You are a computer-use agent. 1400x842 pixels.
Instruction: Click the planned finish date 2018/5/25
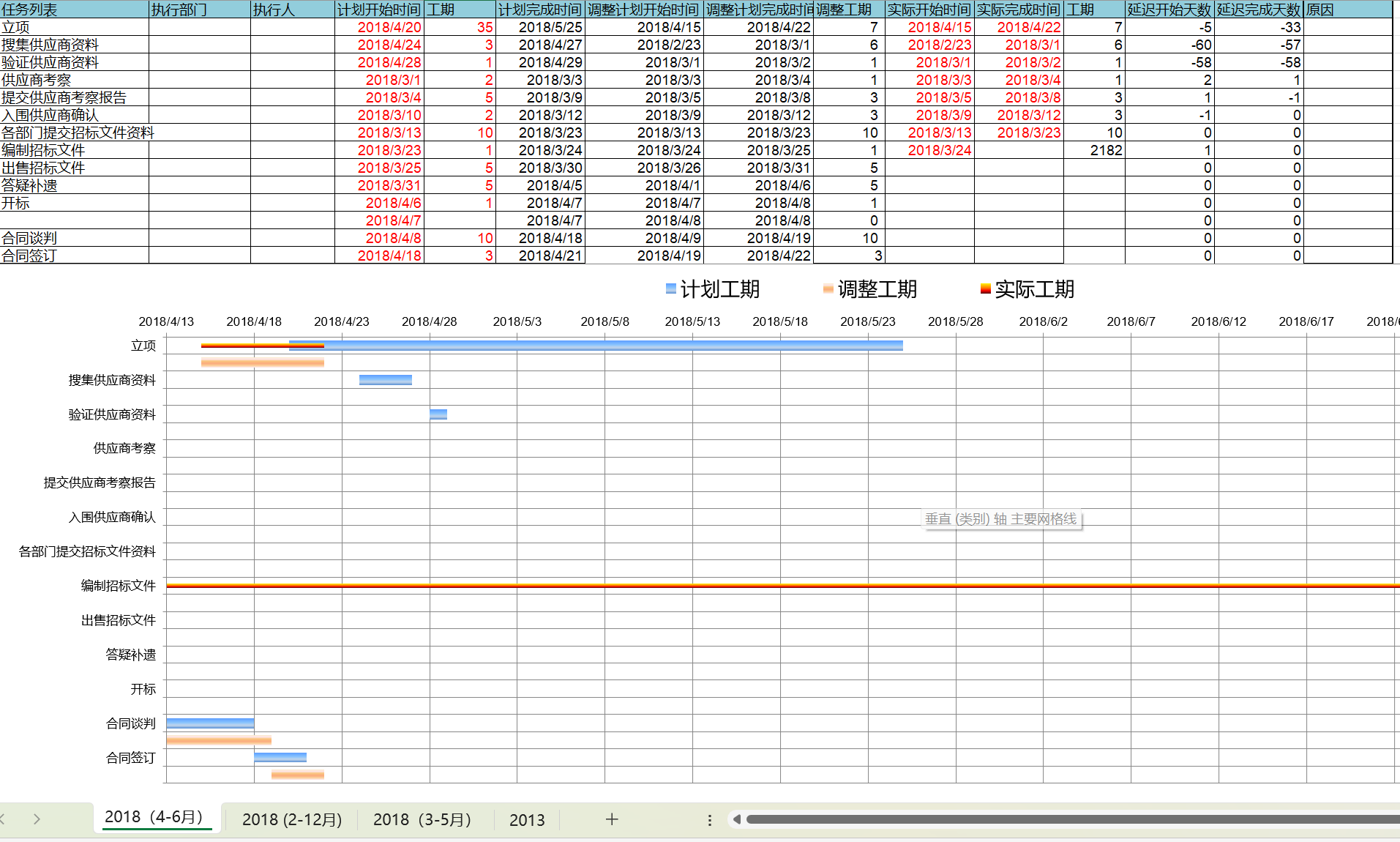coord(540,27)
